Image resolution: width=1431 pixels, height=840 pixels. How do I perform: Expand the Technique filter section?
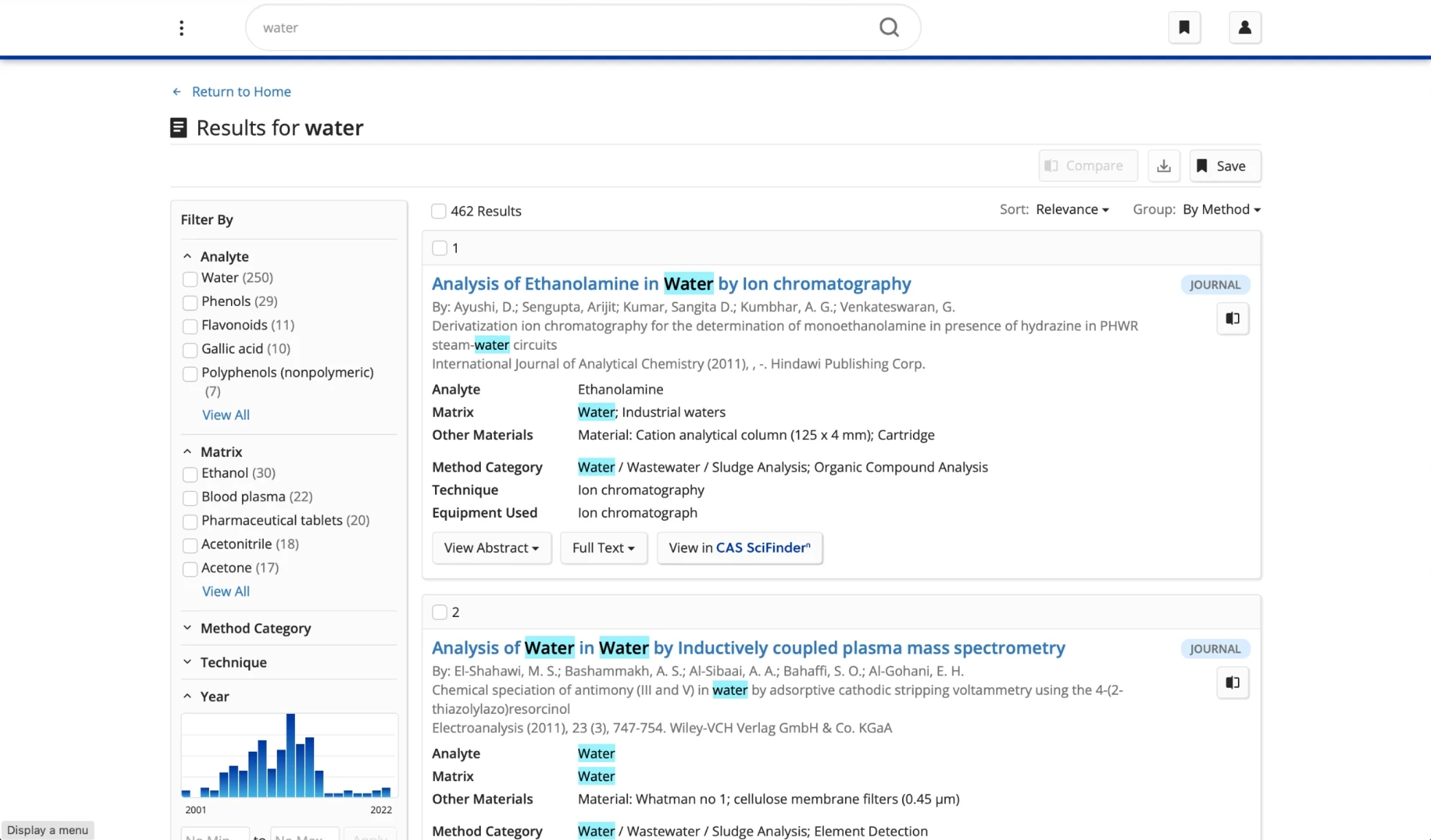click(187, 662)
